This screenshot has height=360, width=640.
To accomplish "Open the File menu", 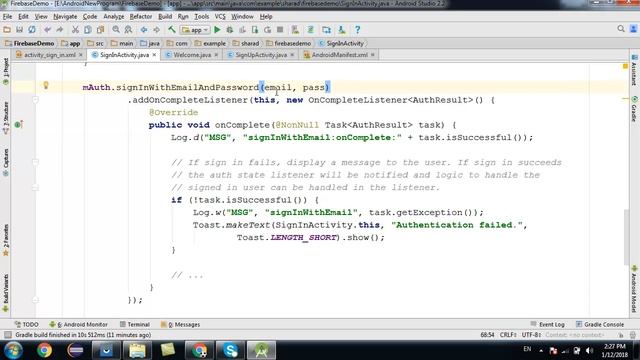I will click(7, 16).
